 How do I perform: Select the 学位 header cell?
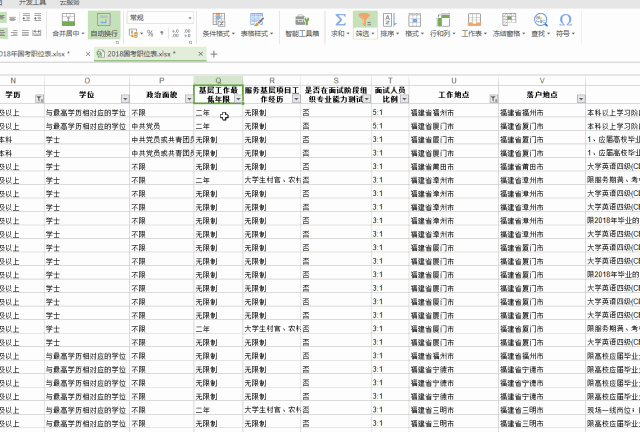click(x=87, y=95)
